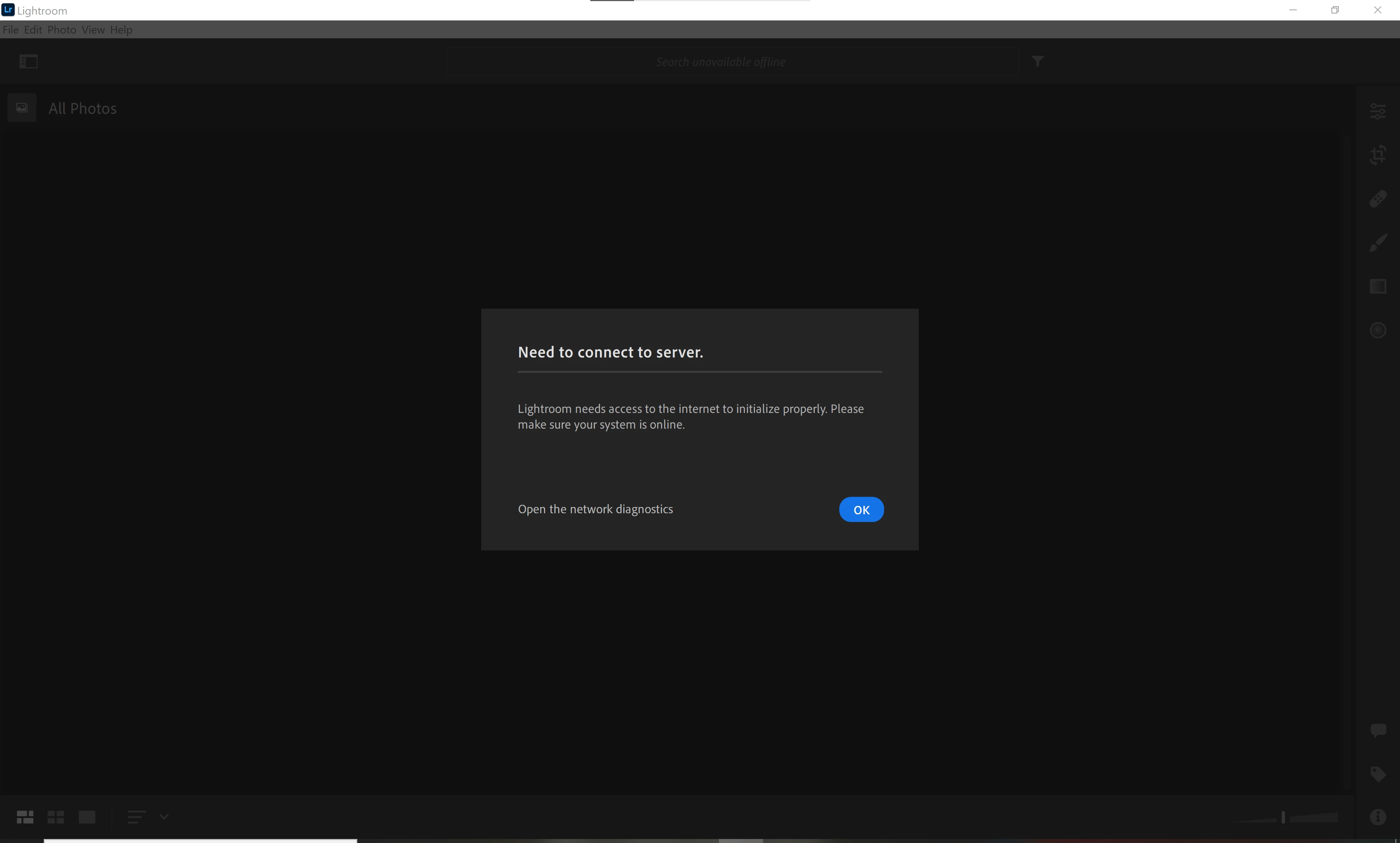The width and height of the screenshot is (1400, 843).
Task: Toggle the left sidebar panel
Action: (x=28, y=61)
